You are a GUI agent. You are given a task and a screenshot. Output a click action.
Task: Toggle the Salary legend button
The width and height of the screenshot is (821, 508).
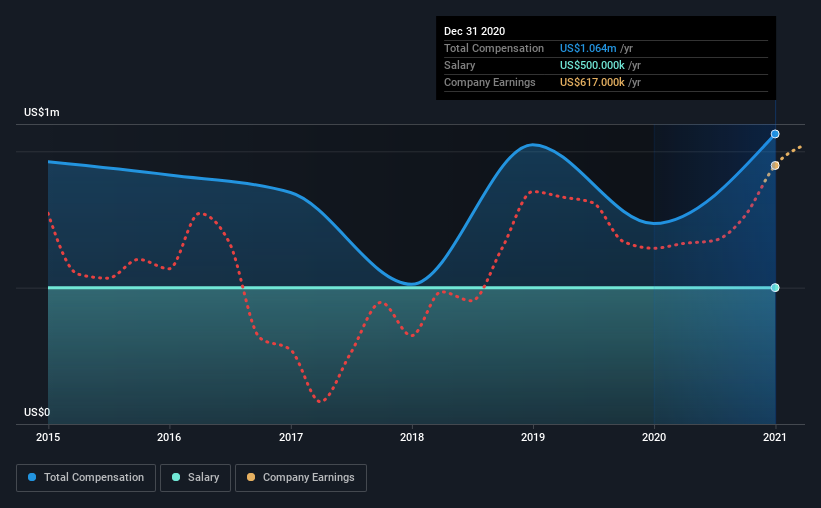tap(195, 478)
